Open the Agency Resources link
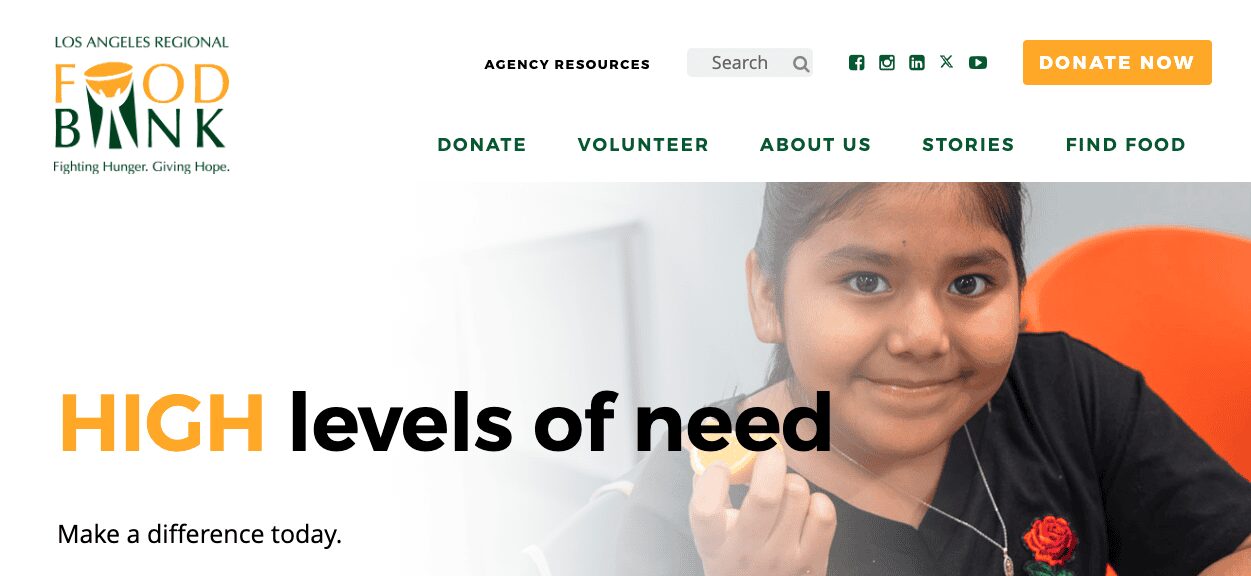The image size is (1251, 576). (x=567, y=64)
